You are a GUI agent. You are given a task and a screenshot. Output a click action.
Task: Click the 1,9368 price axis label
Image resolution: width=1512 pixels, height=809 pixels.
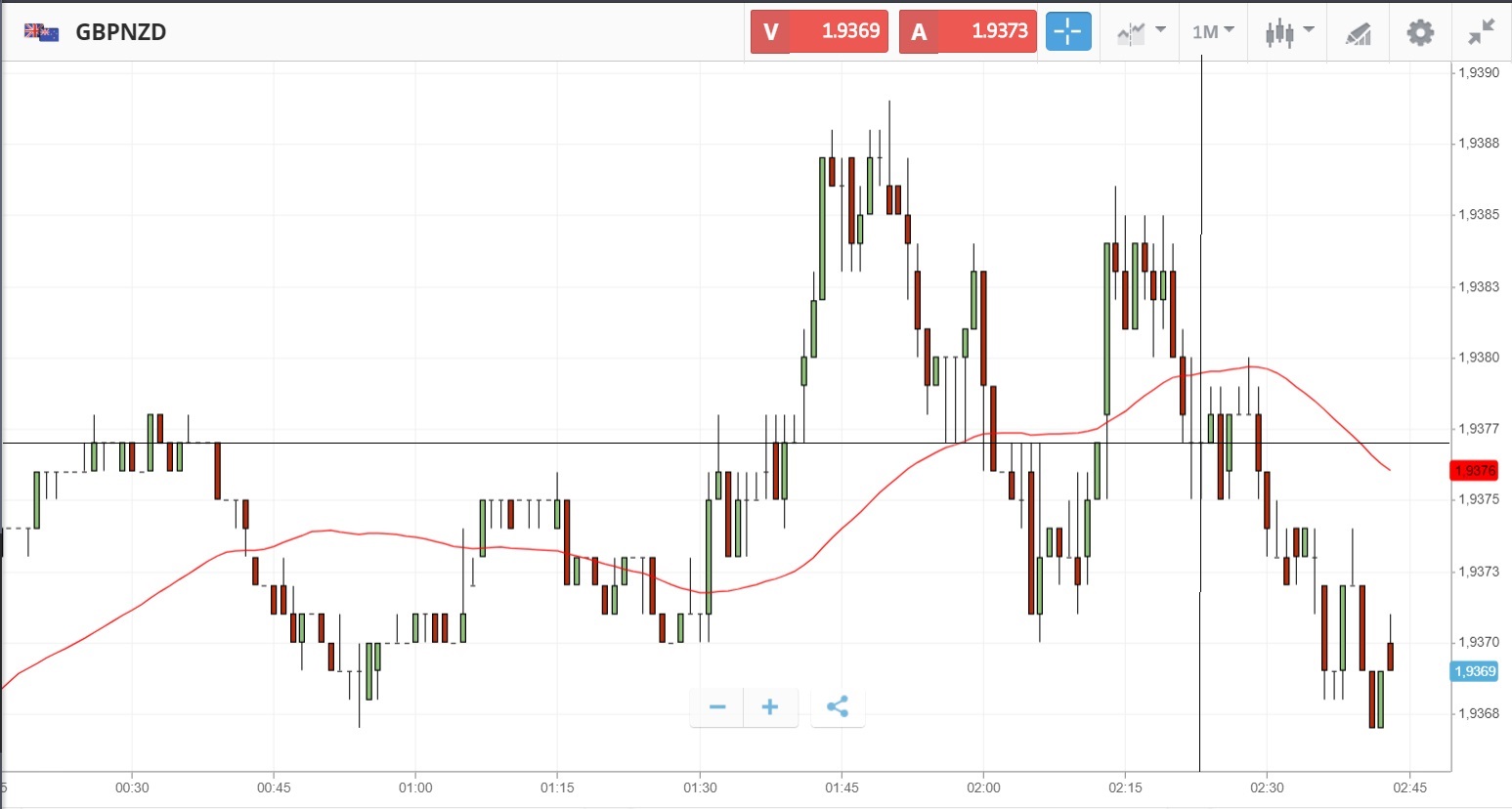pyautogui.click(x=1478, y=714)
